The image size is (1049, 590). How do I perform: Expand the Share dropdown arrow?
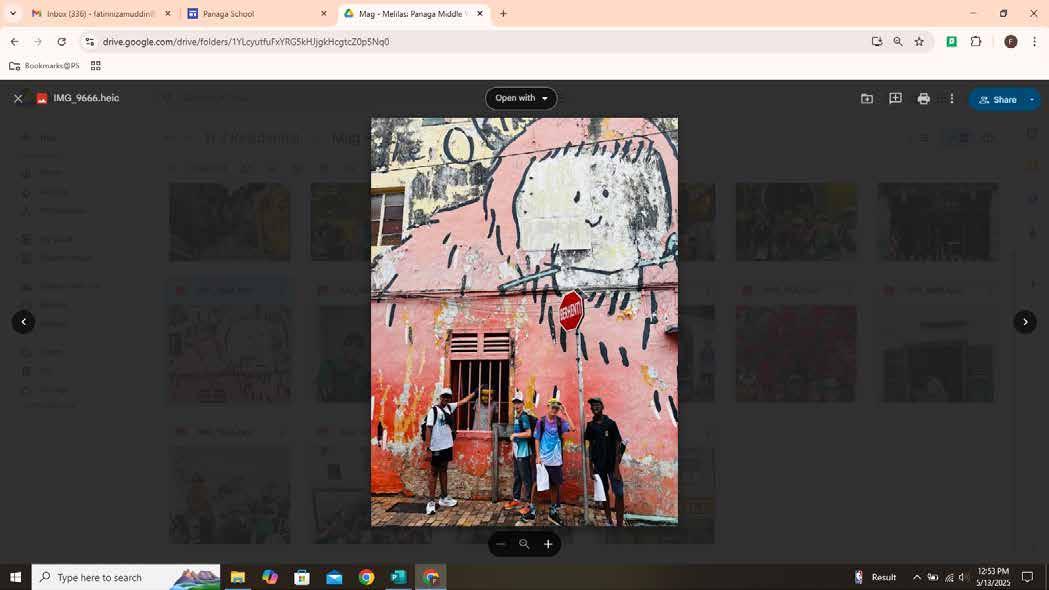1032,100
